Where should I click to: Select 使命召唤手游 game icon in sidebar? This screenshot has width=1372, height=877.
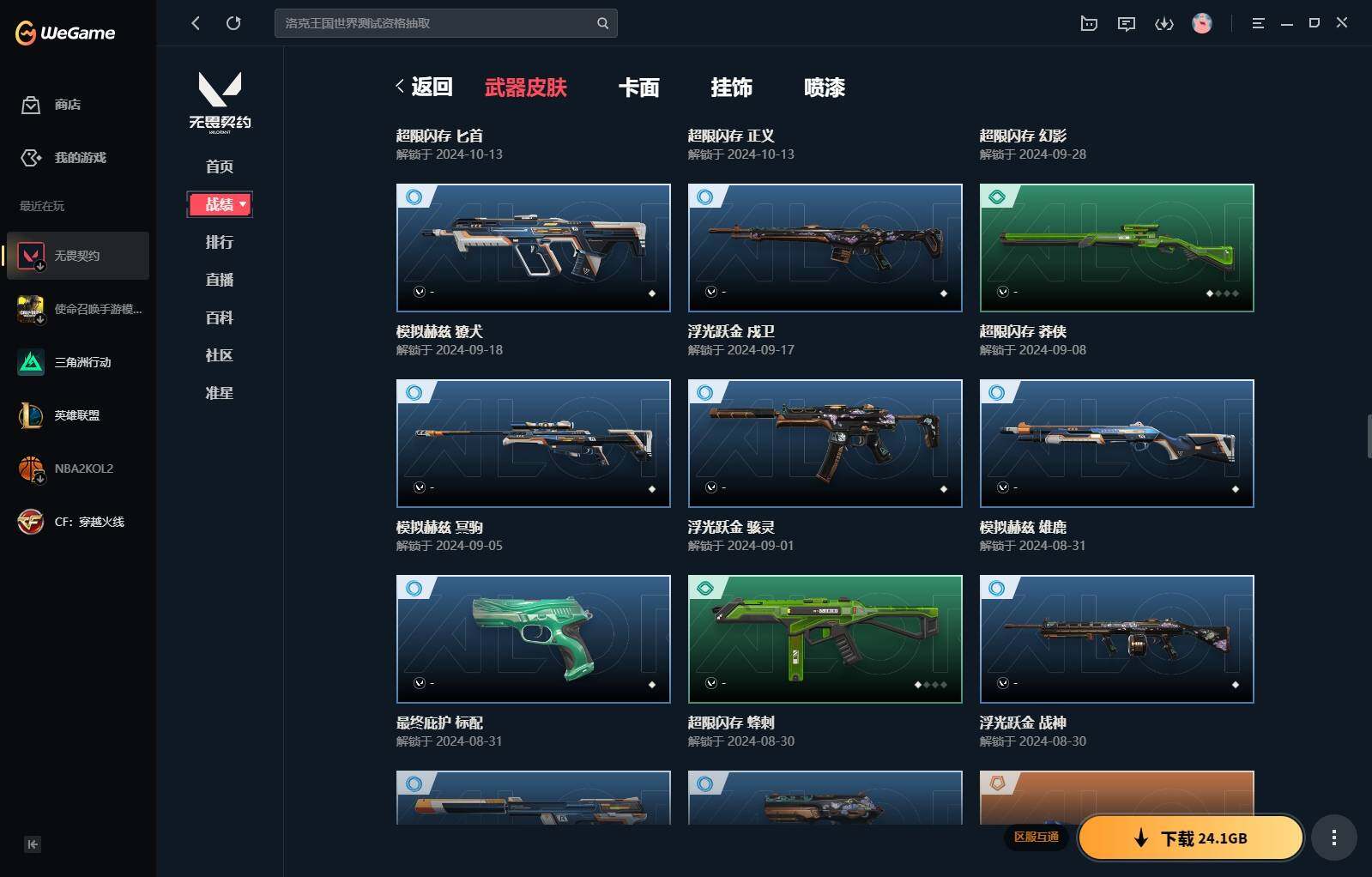click(31, 309)
